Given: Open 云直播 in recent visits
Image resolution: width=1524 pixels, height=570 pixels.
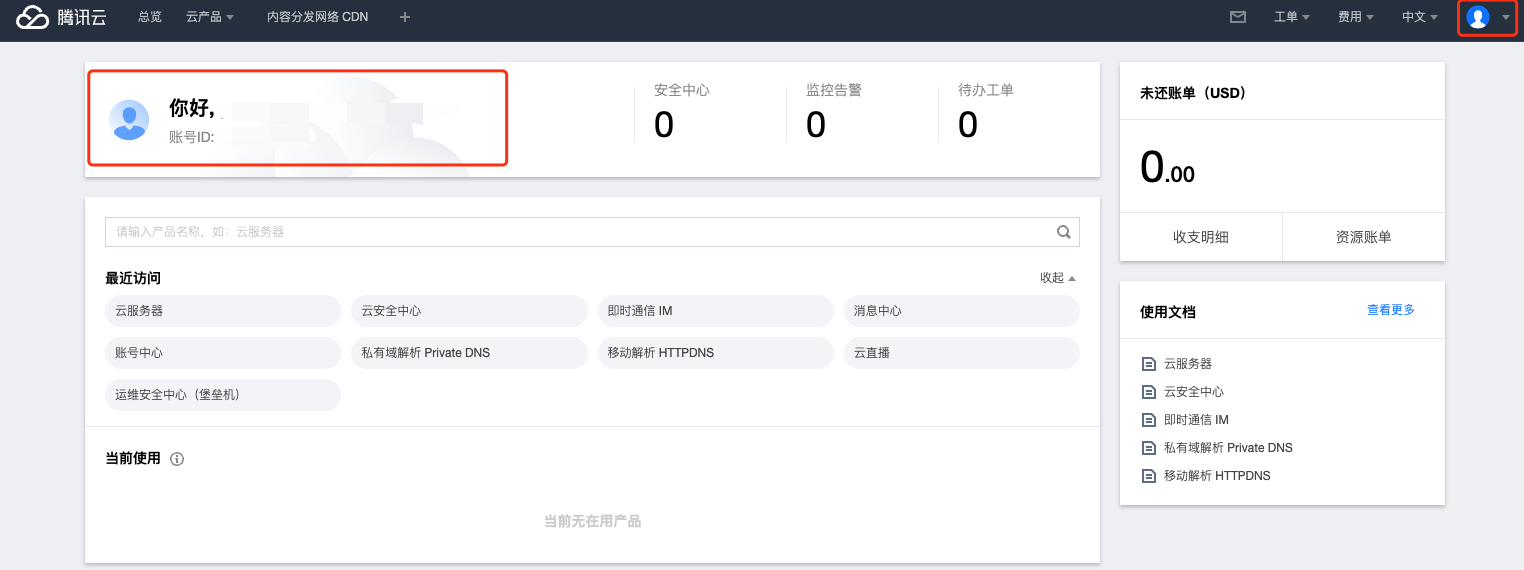Looking at the screenshot, I should click(961, 353).
